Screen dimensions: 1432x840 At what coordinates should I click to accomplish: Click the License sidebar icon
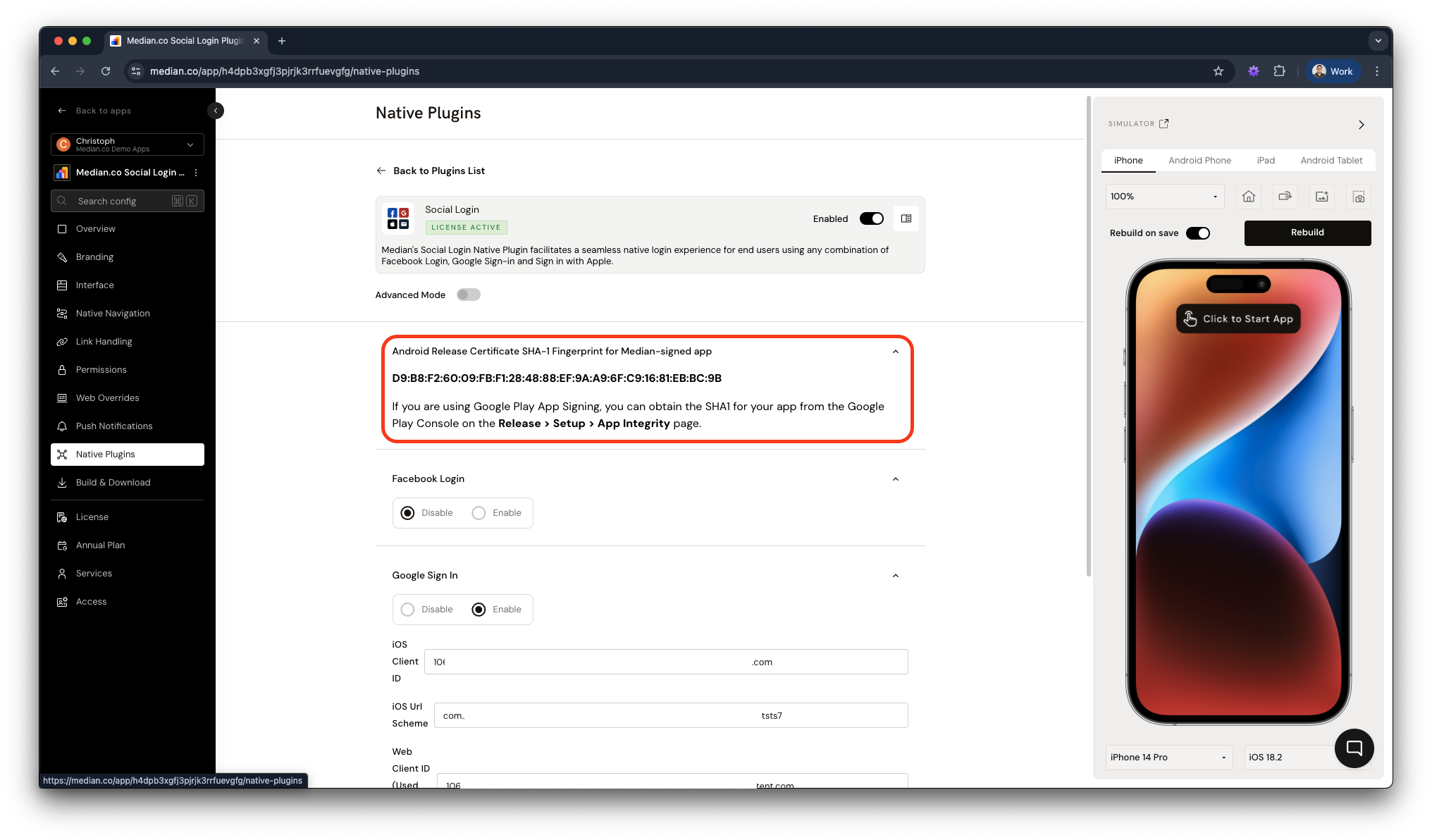[62, 517]
